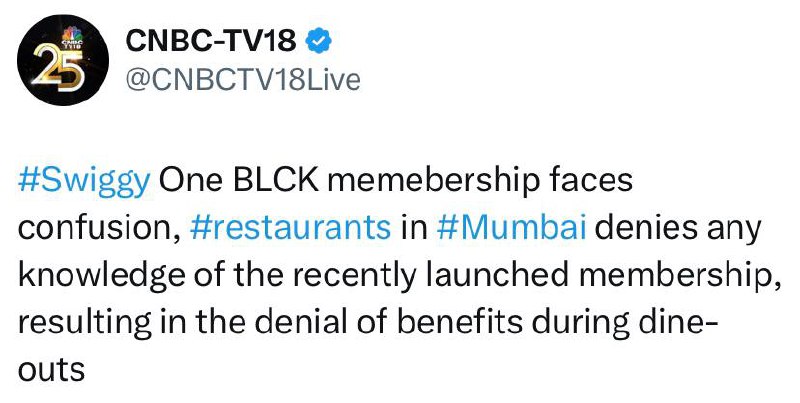Click the misspelled word "memebership"
The width and height of the screenshot is (800, 403).
coord(433,182)
